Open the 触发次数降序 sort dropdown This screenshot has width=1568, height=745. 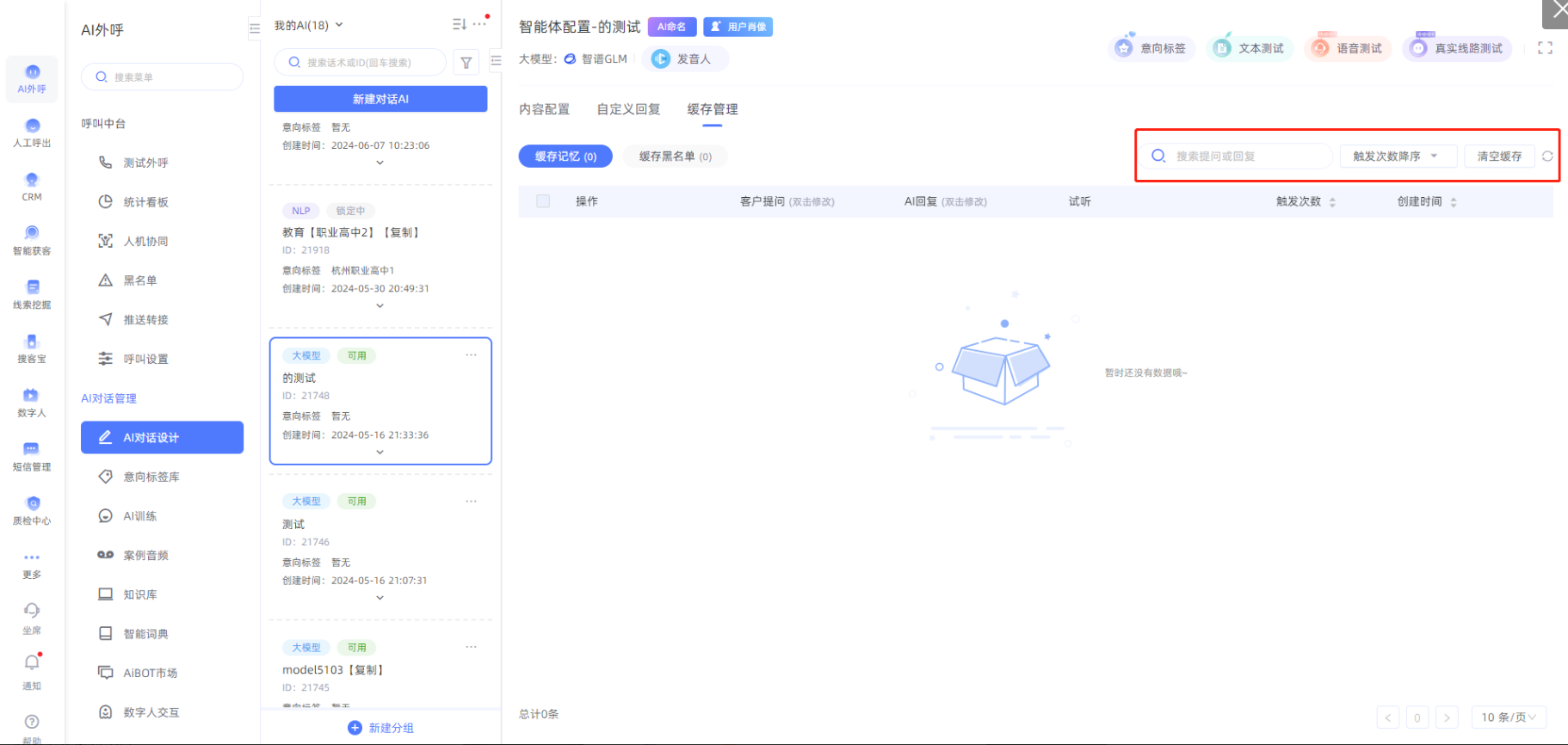point(1397,157)
